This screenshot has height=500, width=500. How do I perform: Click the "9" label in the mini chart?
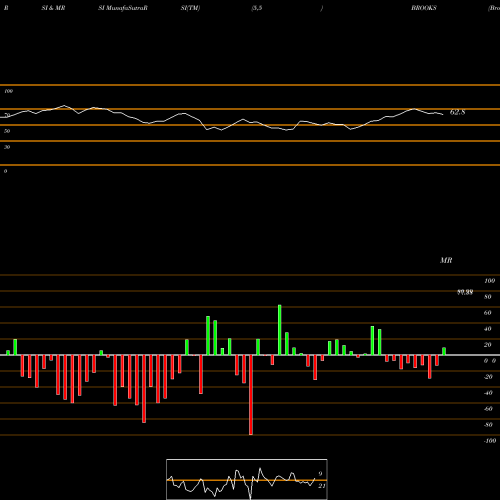click(320, 474)
